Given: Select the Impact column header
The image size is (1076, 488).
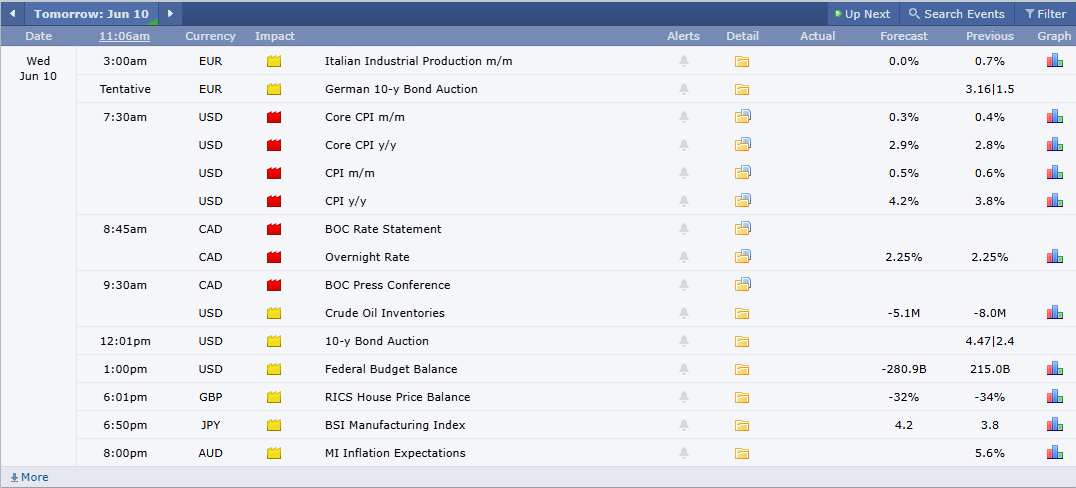Looking at the screenshot, I should tap(274, 36).
